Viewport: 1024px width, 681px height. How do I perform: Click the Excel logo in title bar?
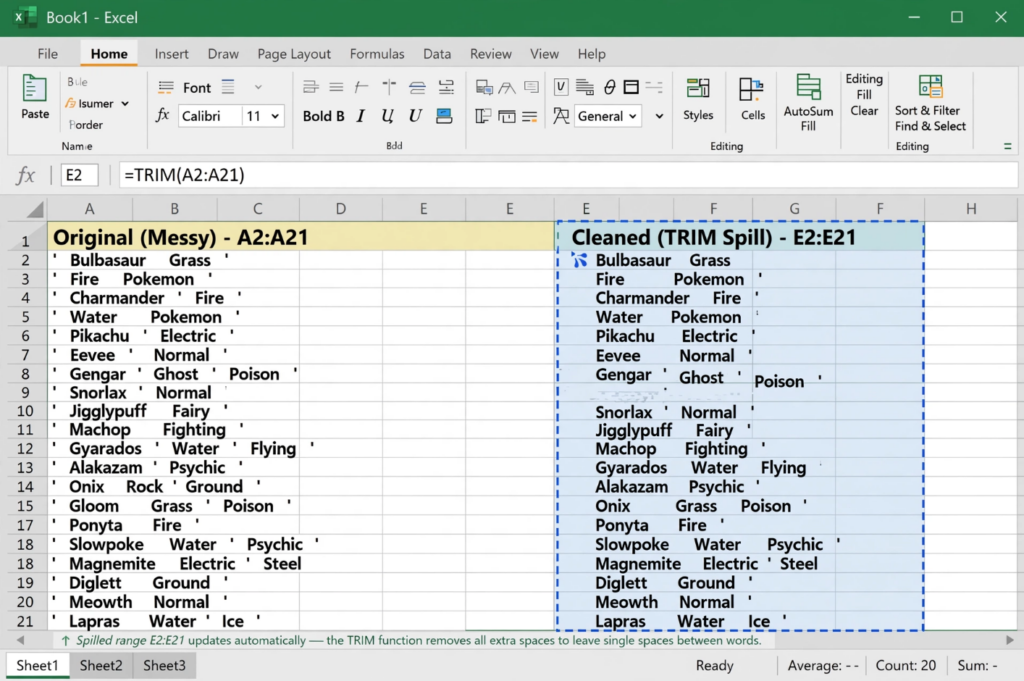(x=25, y=17)
